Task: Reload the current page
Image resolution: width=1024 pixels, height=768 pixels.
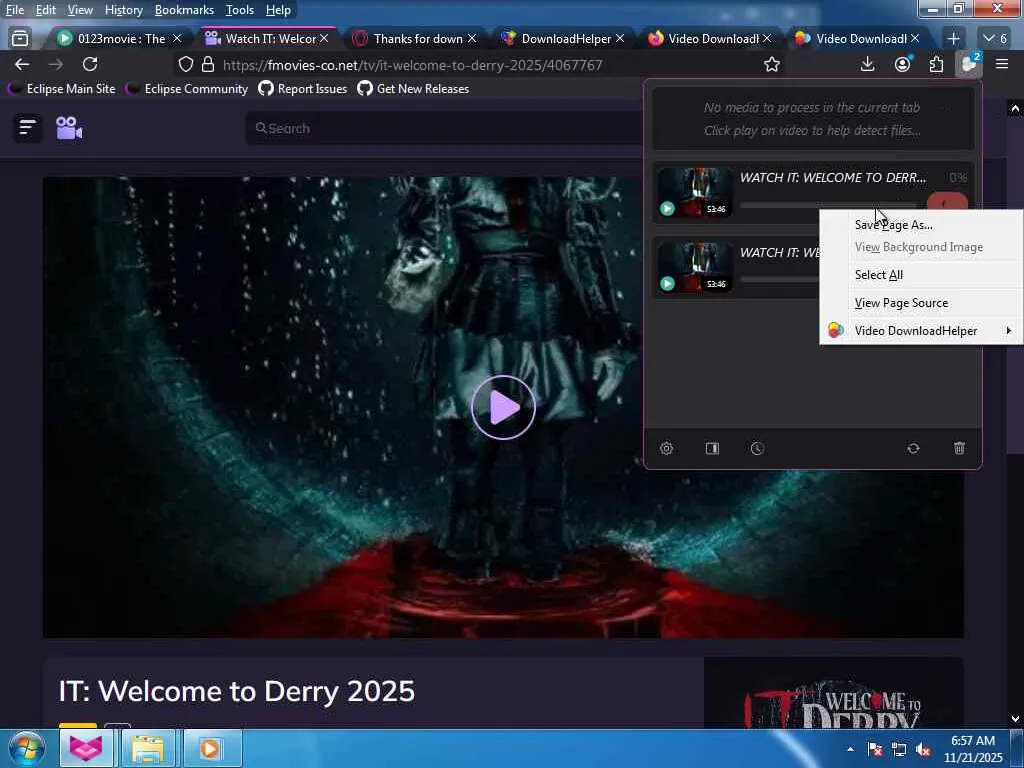Action: pyautogui.click(x=90, y=64)
